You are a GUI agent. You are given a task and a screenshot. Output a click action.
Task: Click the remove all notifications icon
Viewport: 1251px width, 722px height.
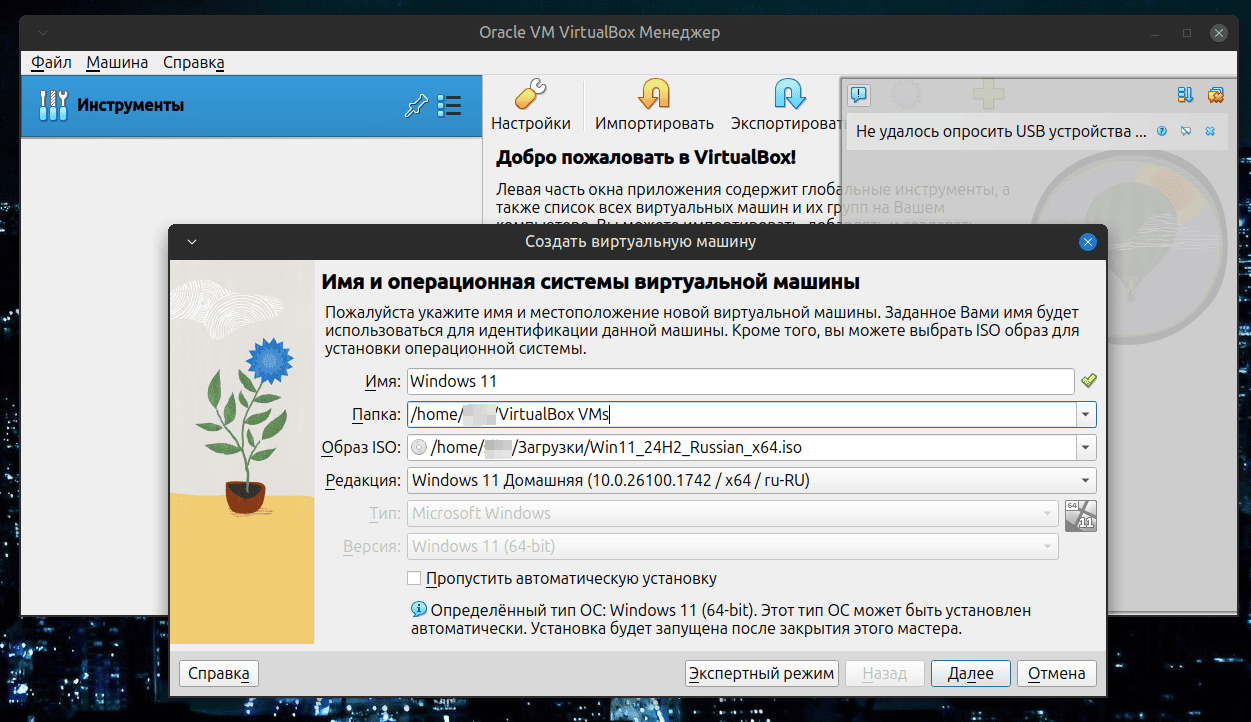click(x=1215, y=95)
